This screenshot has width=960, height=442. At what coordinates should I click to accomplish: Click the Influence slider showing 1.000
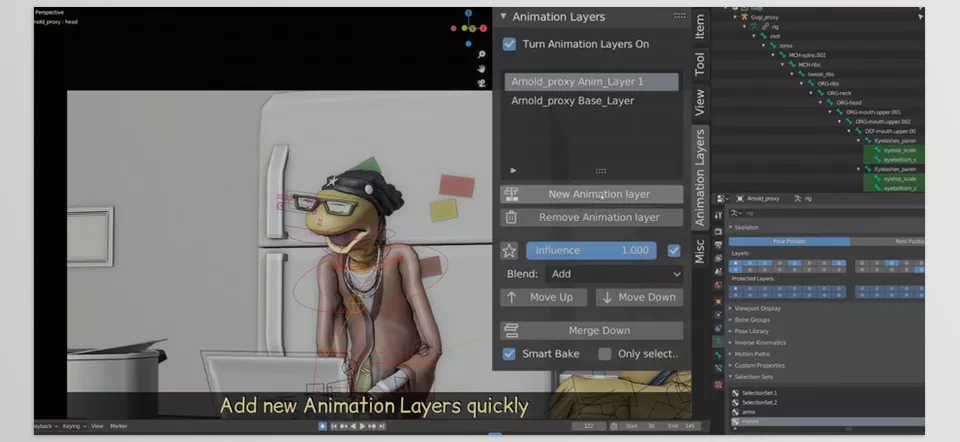(591, 250)
